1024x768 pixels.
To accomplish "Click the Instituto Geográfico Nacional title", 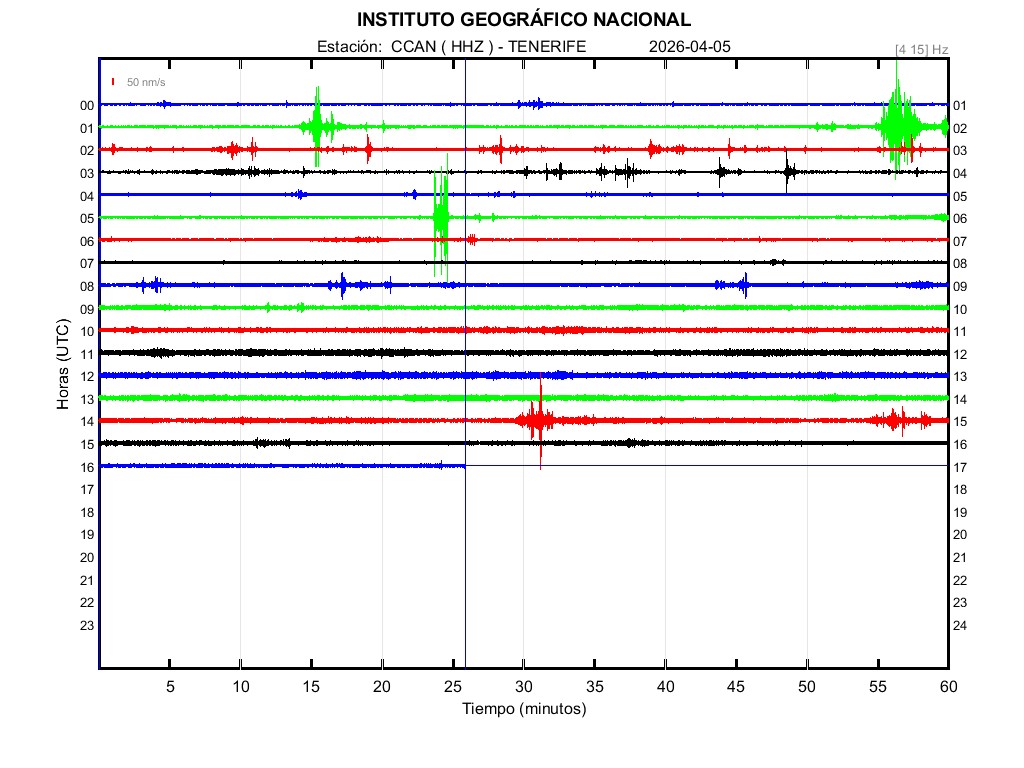I will pyautogui.click(x=523, y=20).
